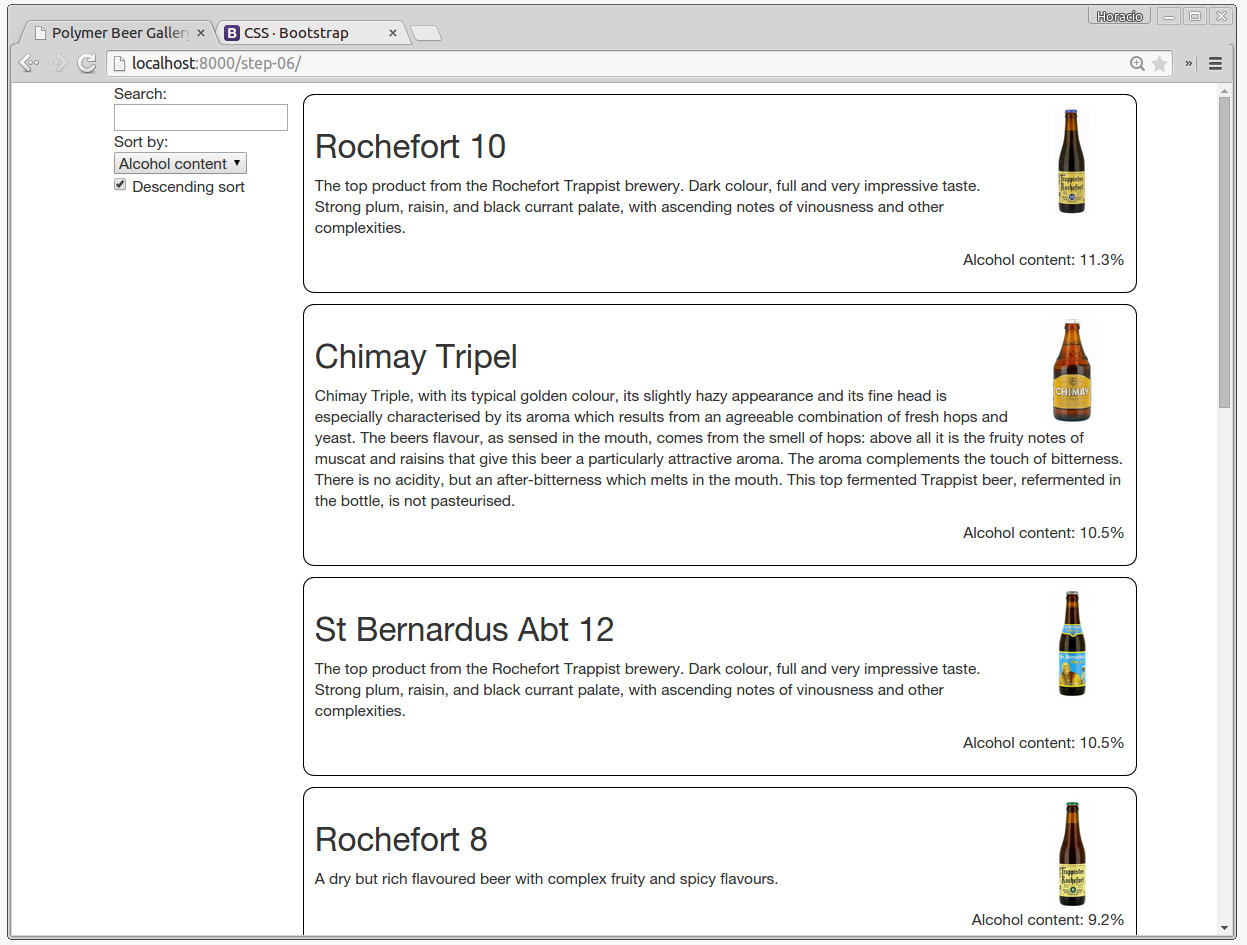Open a new tab with the blank tab button
The width and height of the screenshot is (1247, 945).
426,34
